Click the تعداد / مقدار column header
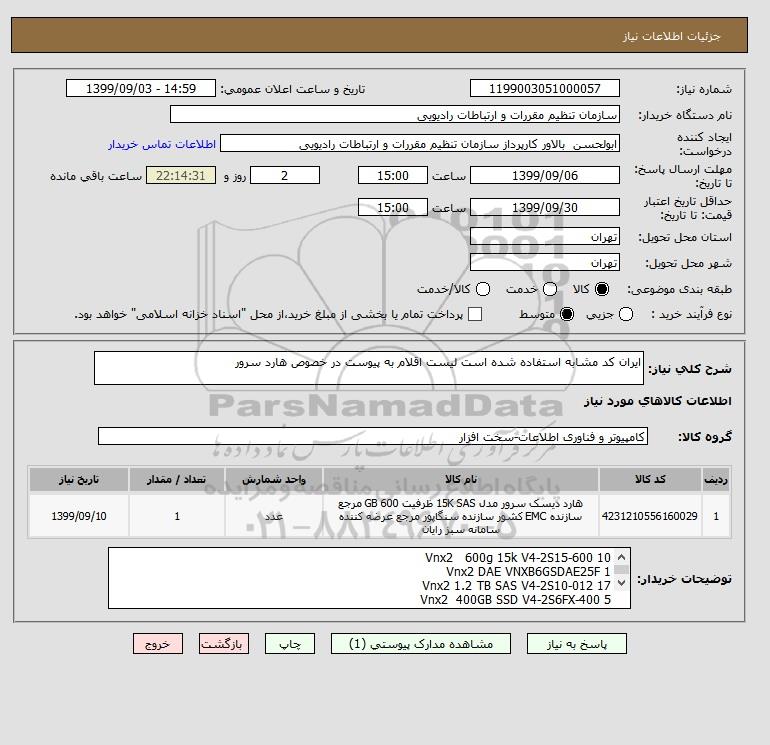 click(x=177, y=479)
